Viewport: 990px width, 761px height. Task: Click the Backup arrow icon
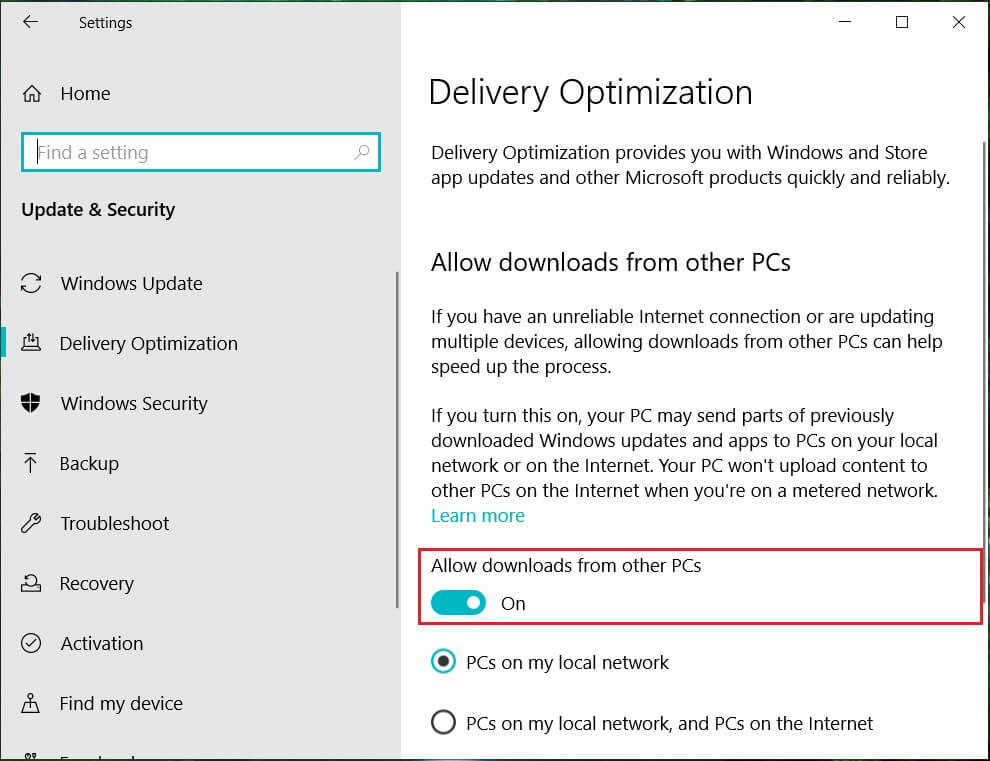tap(31, 463)
